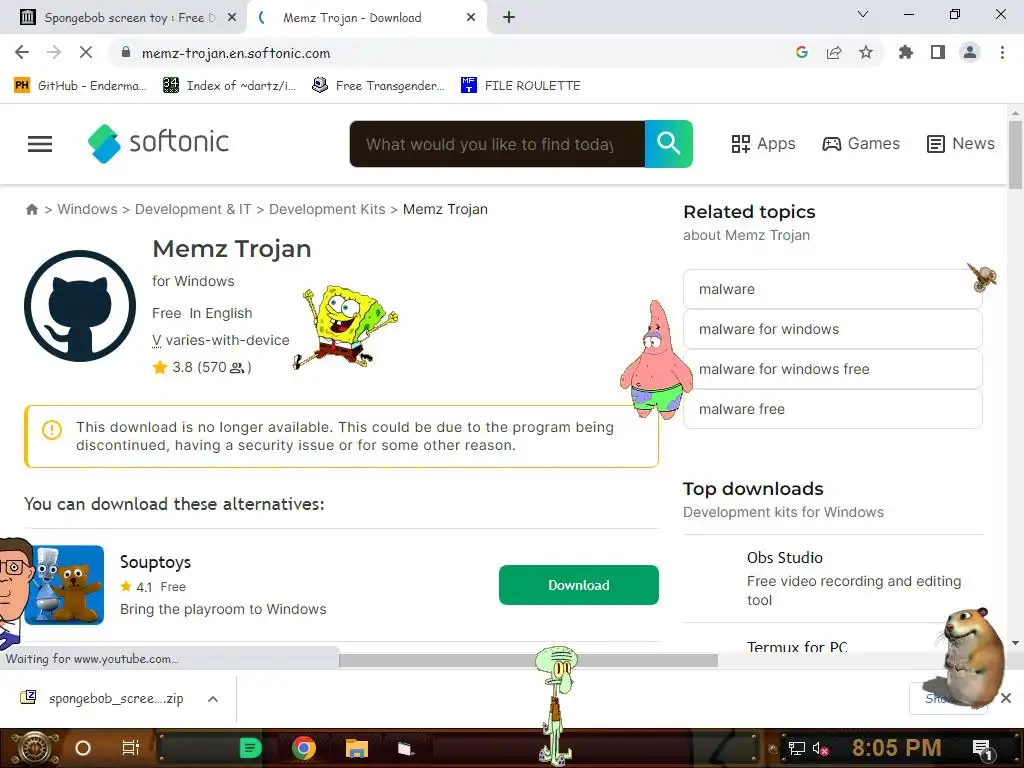
Task: Click the Google icon in address bar
Action: pos(802,52)
